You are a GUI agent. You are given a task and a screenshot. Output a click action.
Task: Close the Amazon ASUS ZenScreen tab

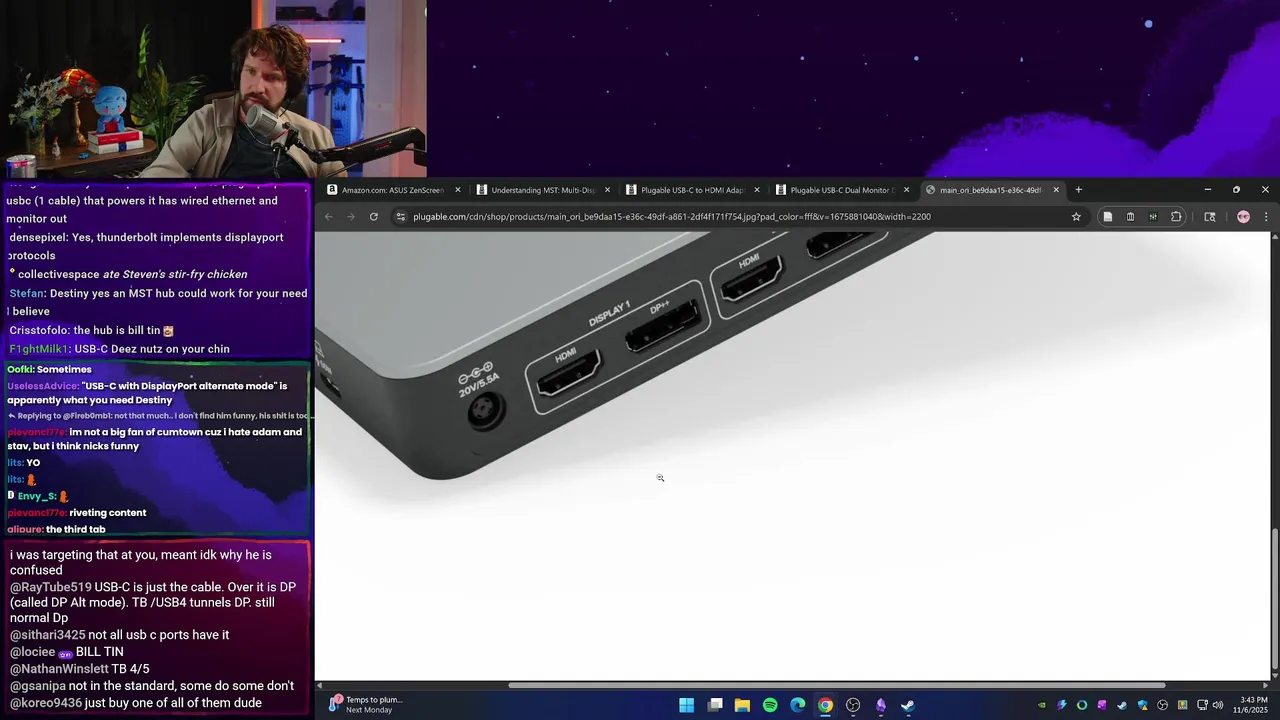458,190
